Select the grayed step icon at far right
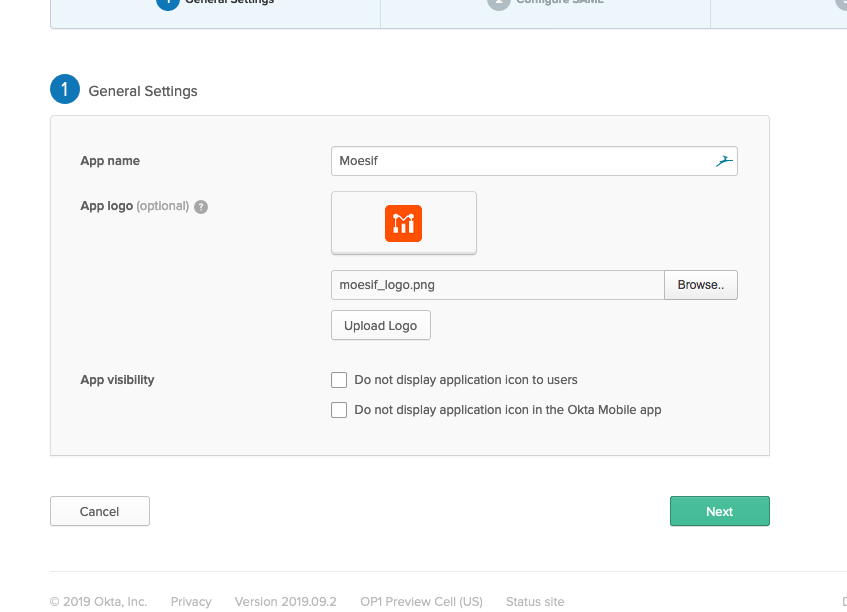Viewport: 847px width, 612px height. (x=841, y=3)
